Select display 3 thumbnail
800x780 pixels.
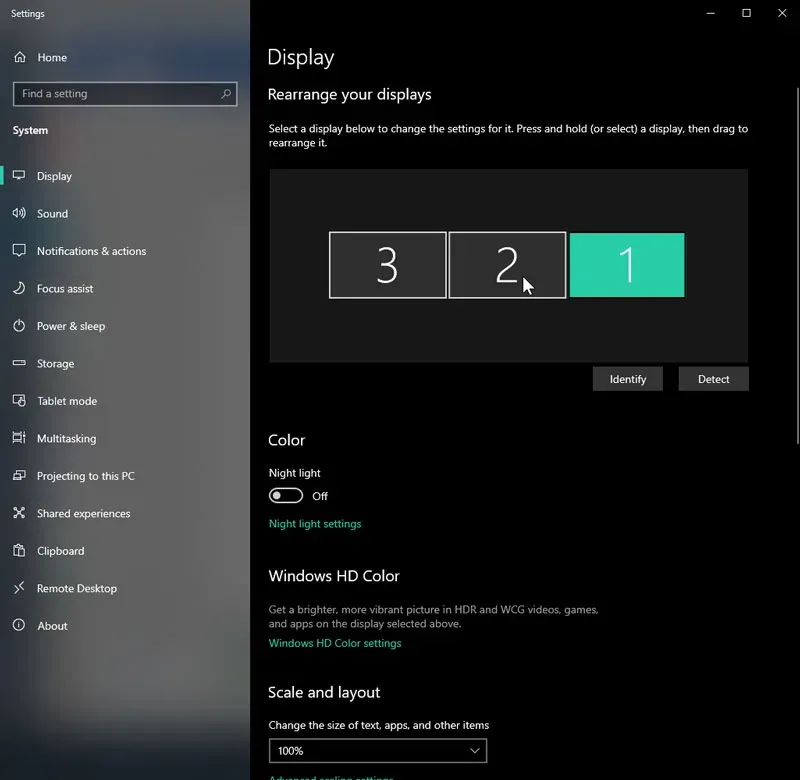point(388,265)
